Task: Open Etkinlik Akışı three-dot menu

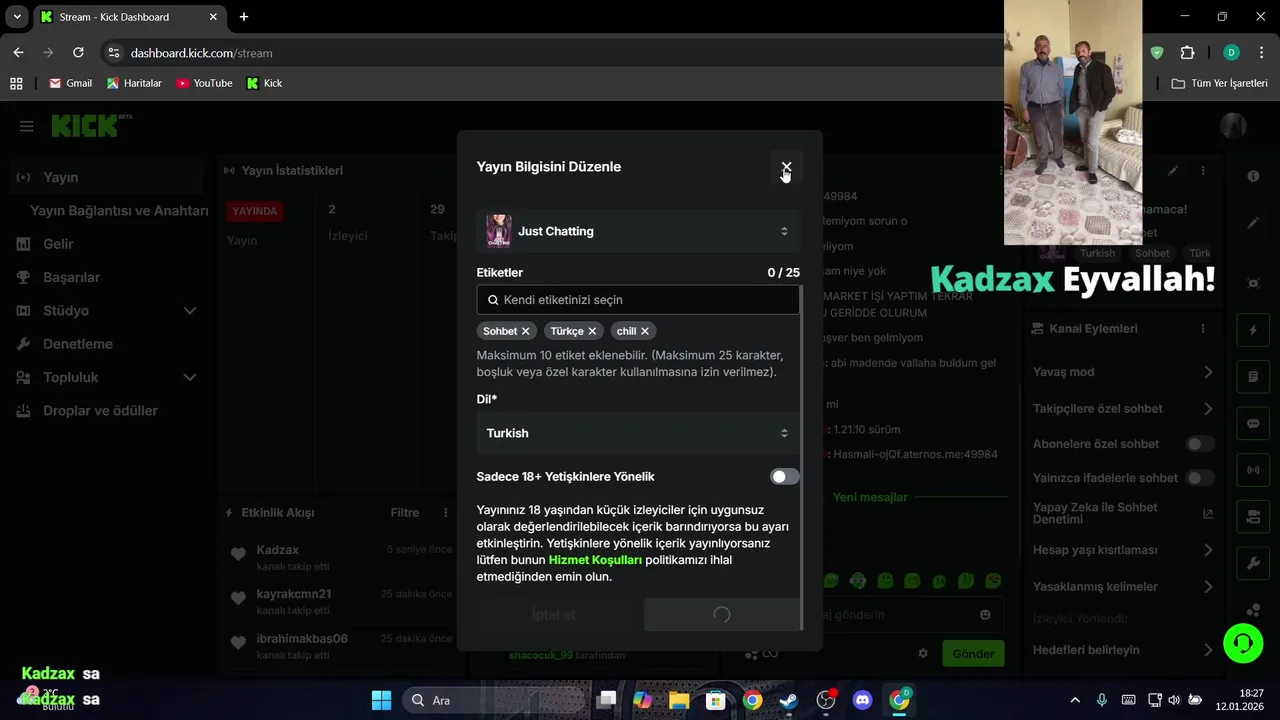Action: click(x=446, y=513)
